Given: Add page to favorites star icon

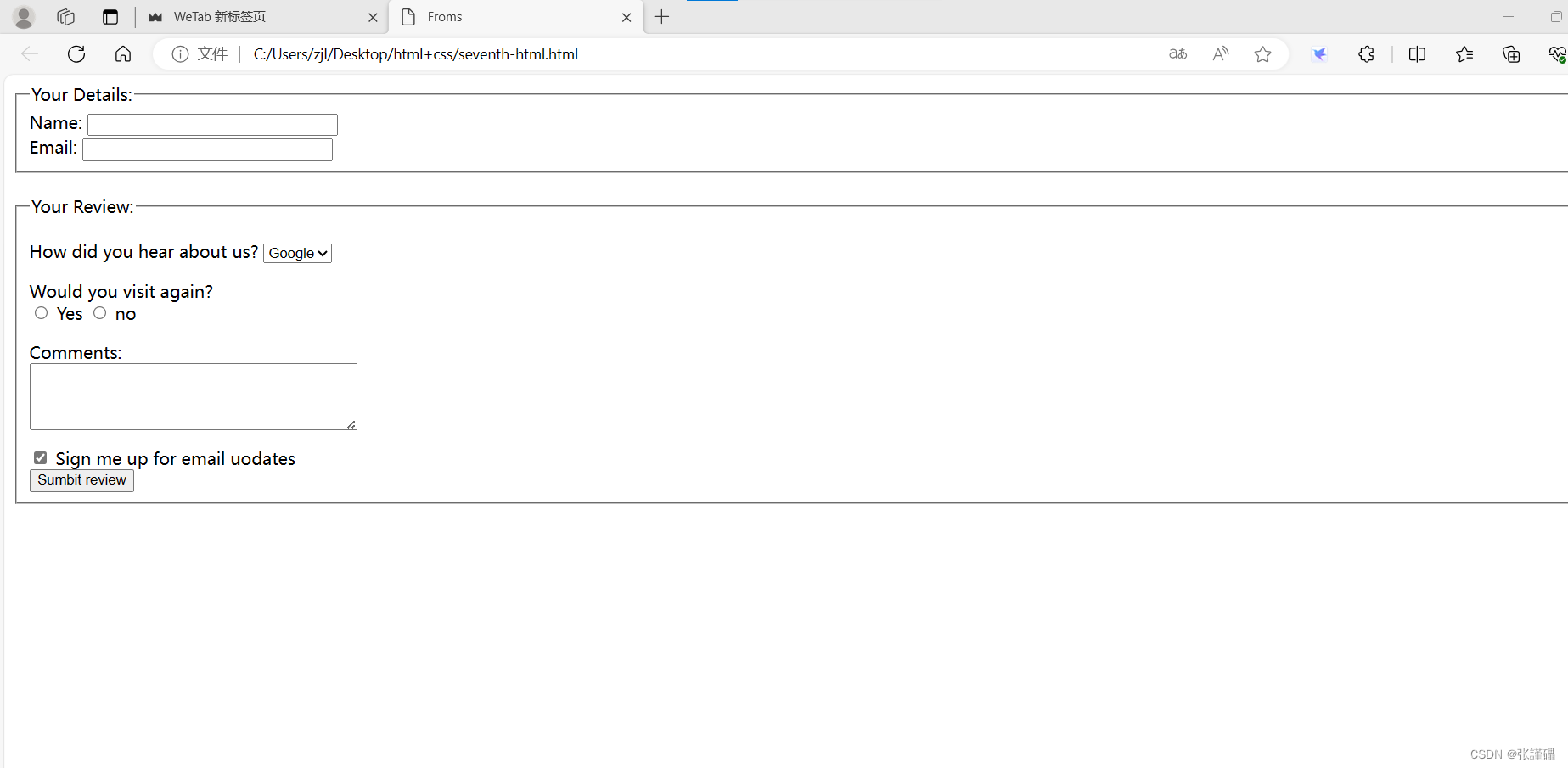Looking at the screenshot, I should point(1263,54).
